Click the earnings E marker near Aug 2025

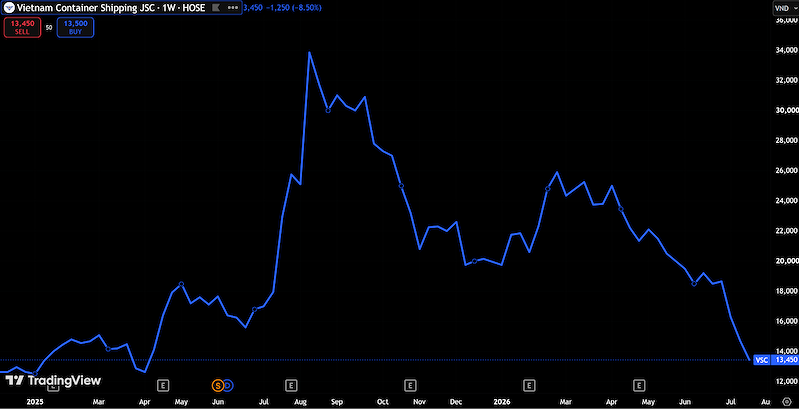pyautogui.click(x=291, y=385)
